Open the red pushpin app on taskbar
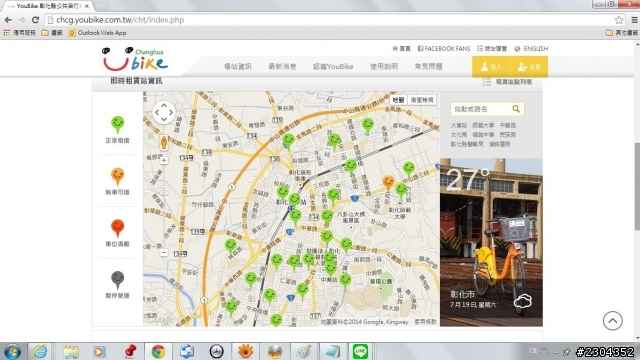The image size is (640, 360). coord(130,351)
